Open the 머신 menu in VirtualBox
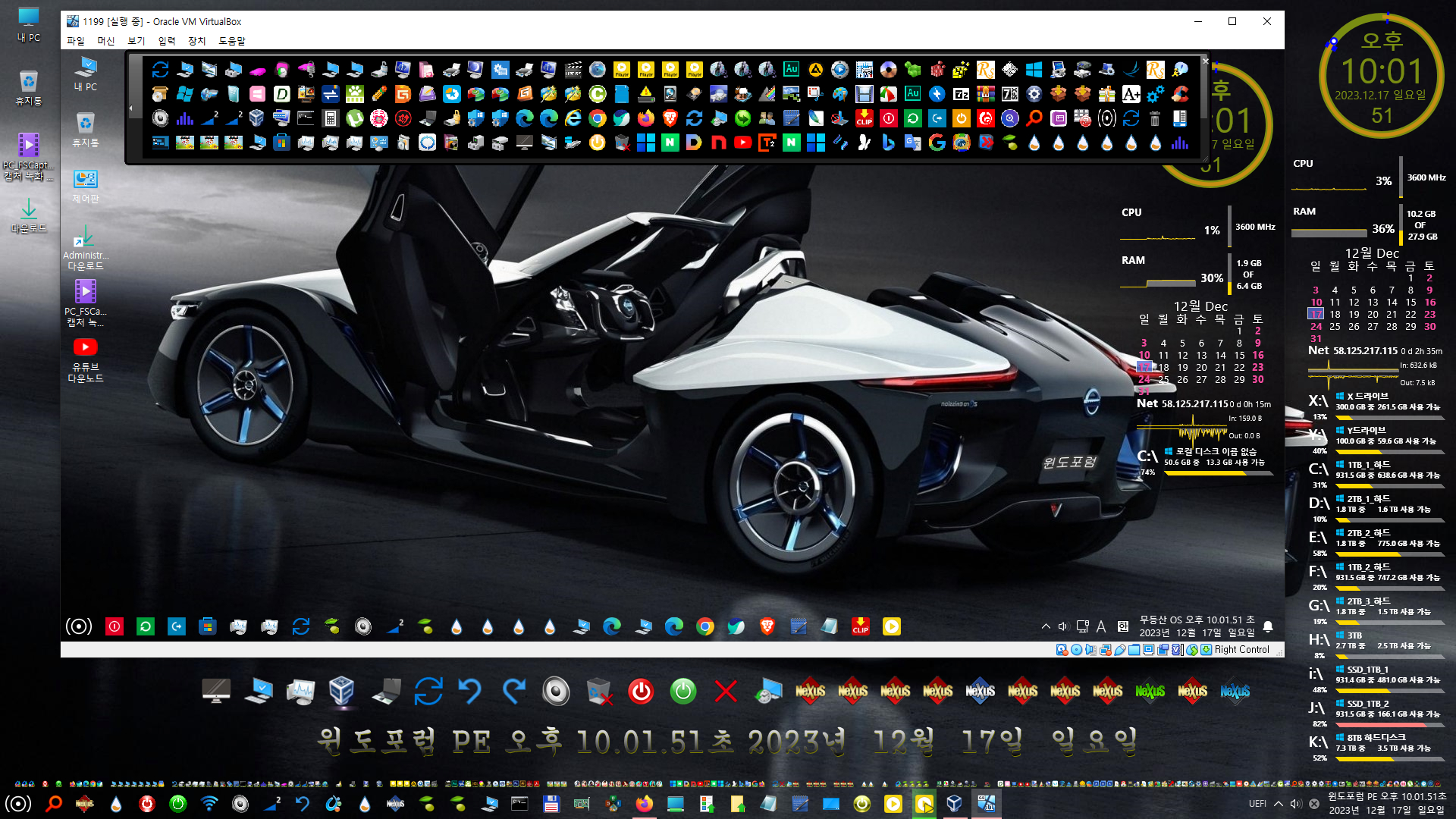This screenshot has height=819, width=1456. [106, 41]
